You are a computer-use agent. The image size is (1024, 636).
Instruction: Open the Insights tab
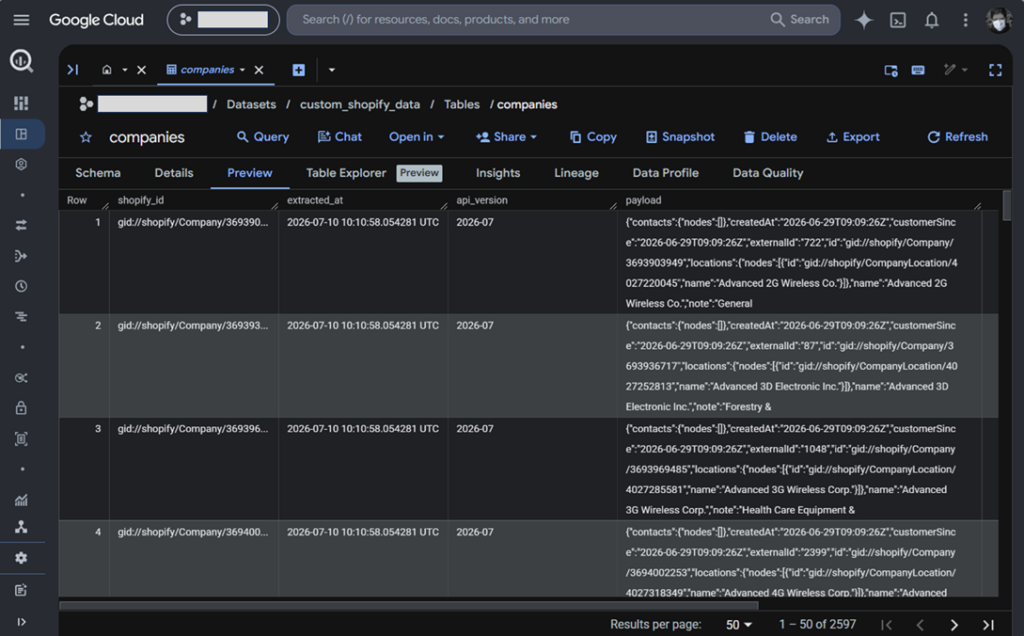click(498, 173)
